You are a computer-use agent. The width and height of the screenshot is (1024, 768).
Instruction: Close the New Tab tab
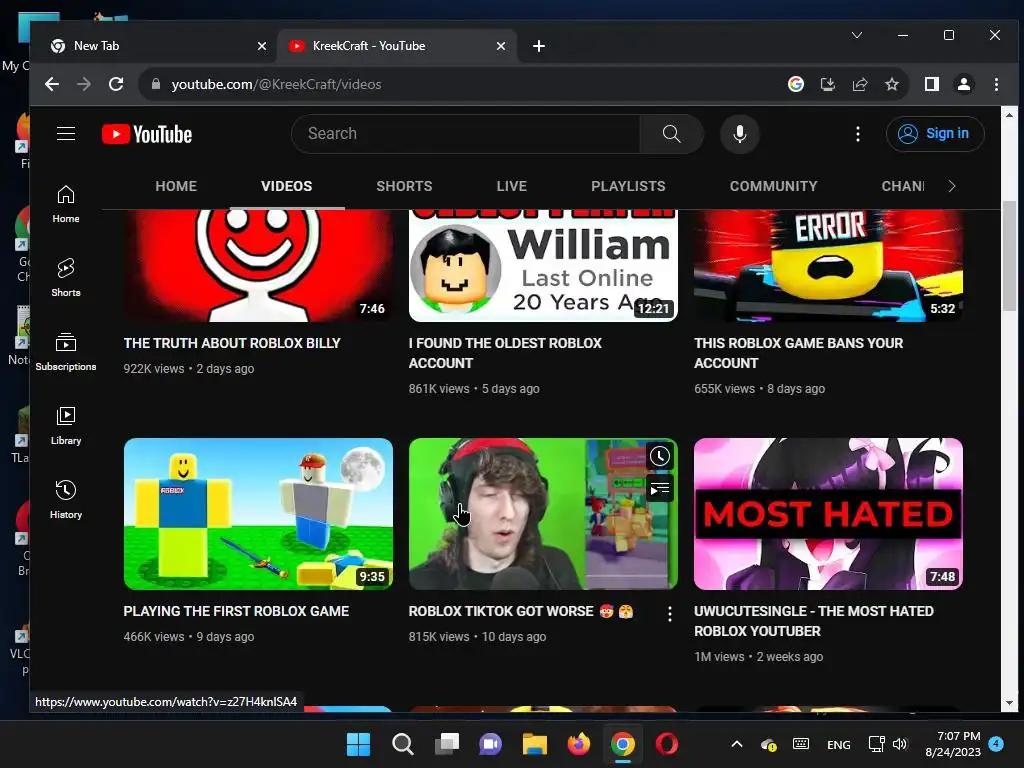[x=262, y=46]
